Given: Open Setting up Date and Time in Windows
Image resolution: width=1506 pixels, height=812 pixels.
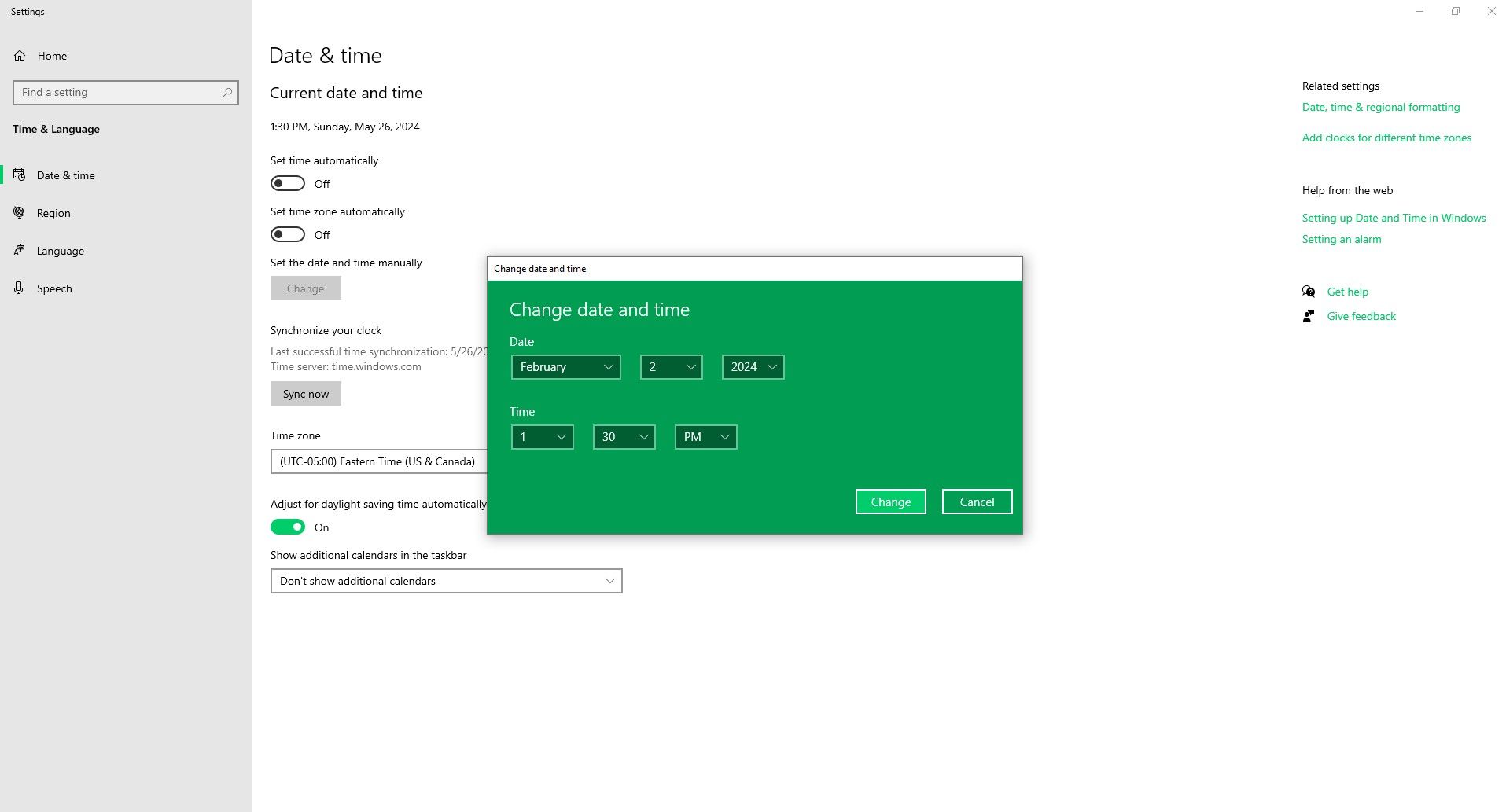Looking at the screenshot, I should pos(1394,218).
